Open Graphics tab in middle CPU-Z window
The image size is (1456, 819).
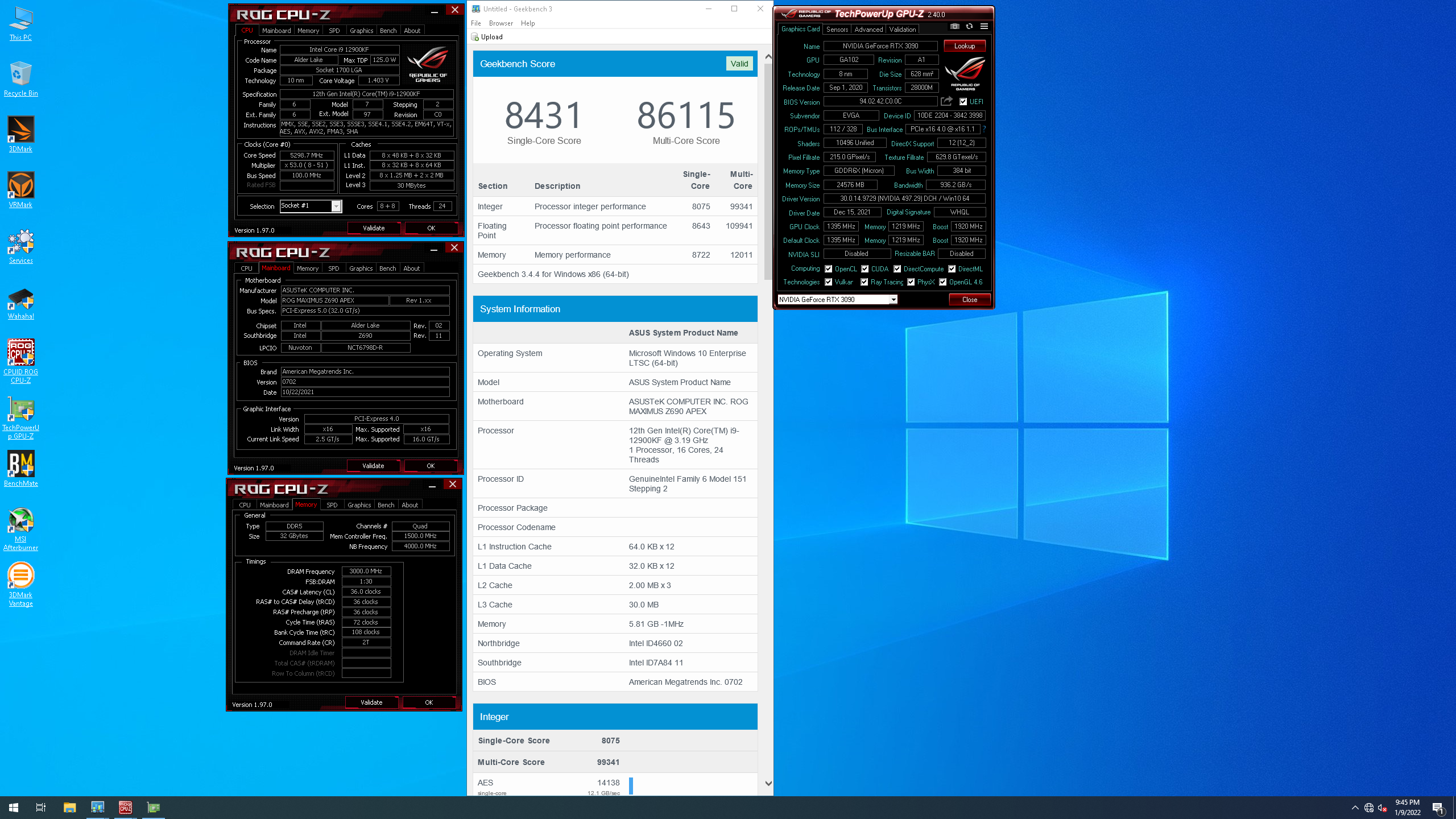pos(361,268)
